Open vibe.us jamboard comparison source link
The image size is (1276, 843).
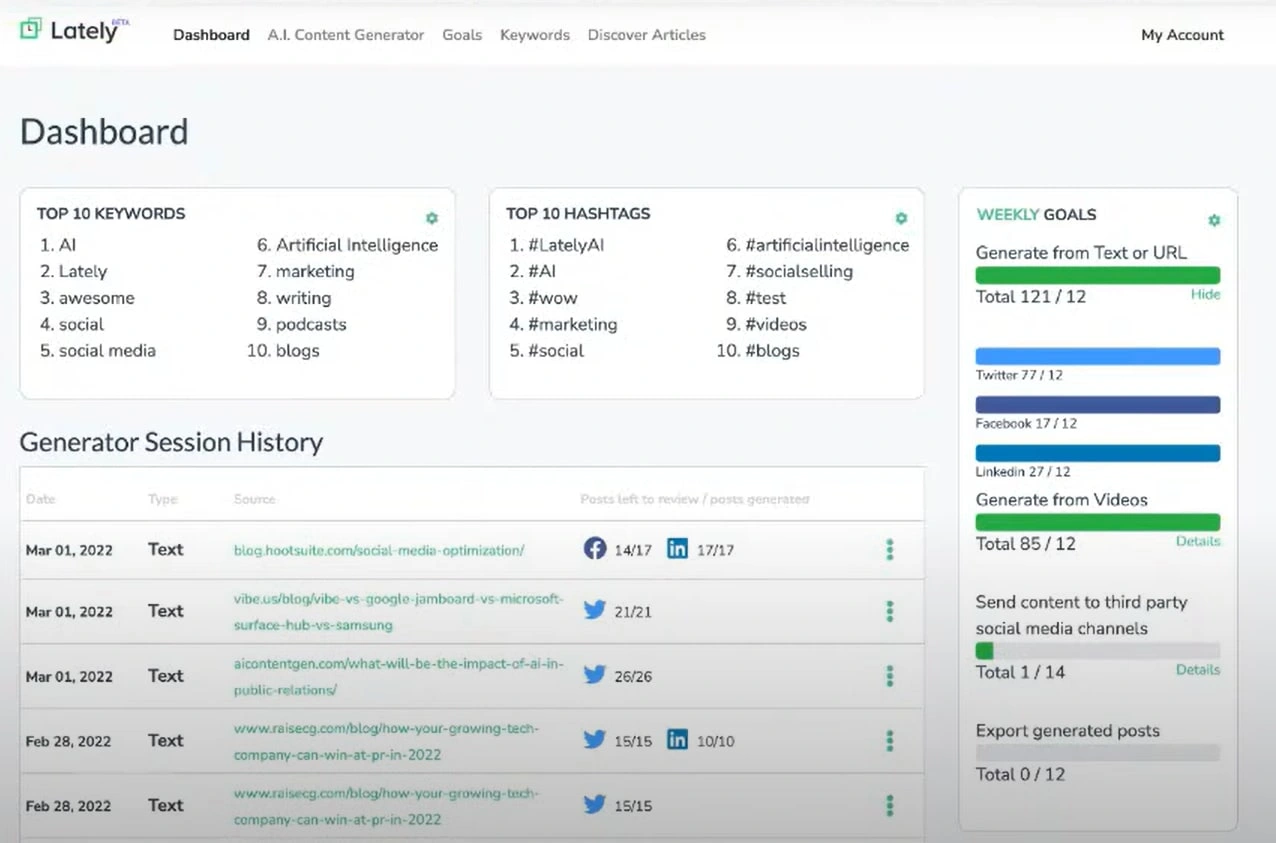(398, 612)
